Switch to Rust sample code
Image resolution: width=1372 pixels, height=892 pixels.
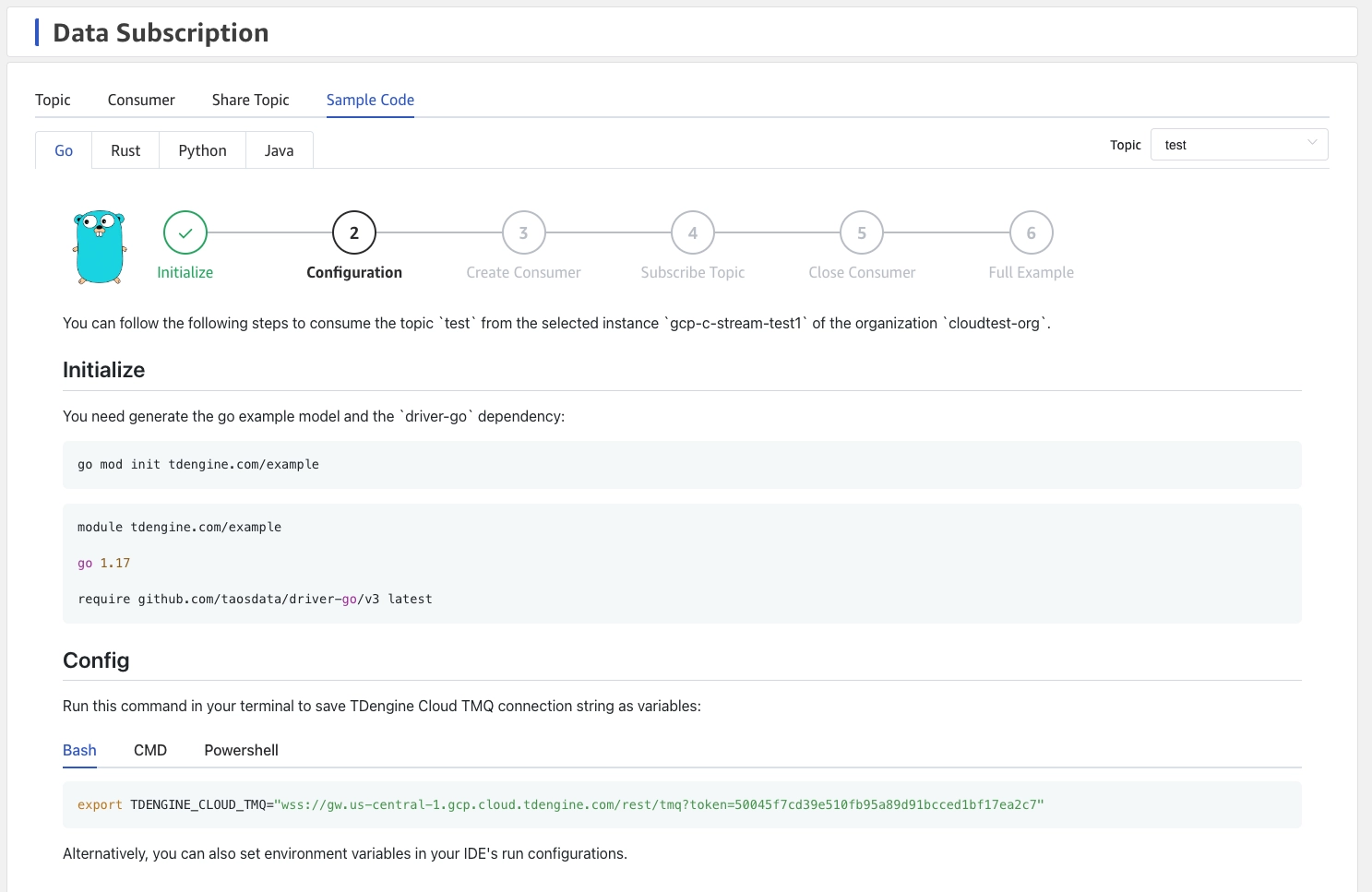click(x=125, y=150)
